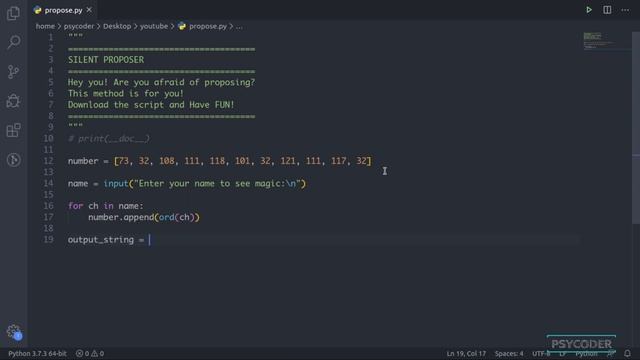Click the 'SILENT PROPOSER' docstring title

(x=106, y=60)
